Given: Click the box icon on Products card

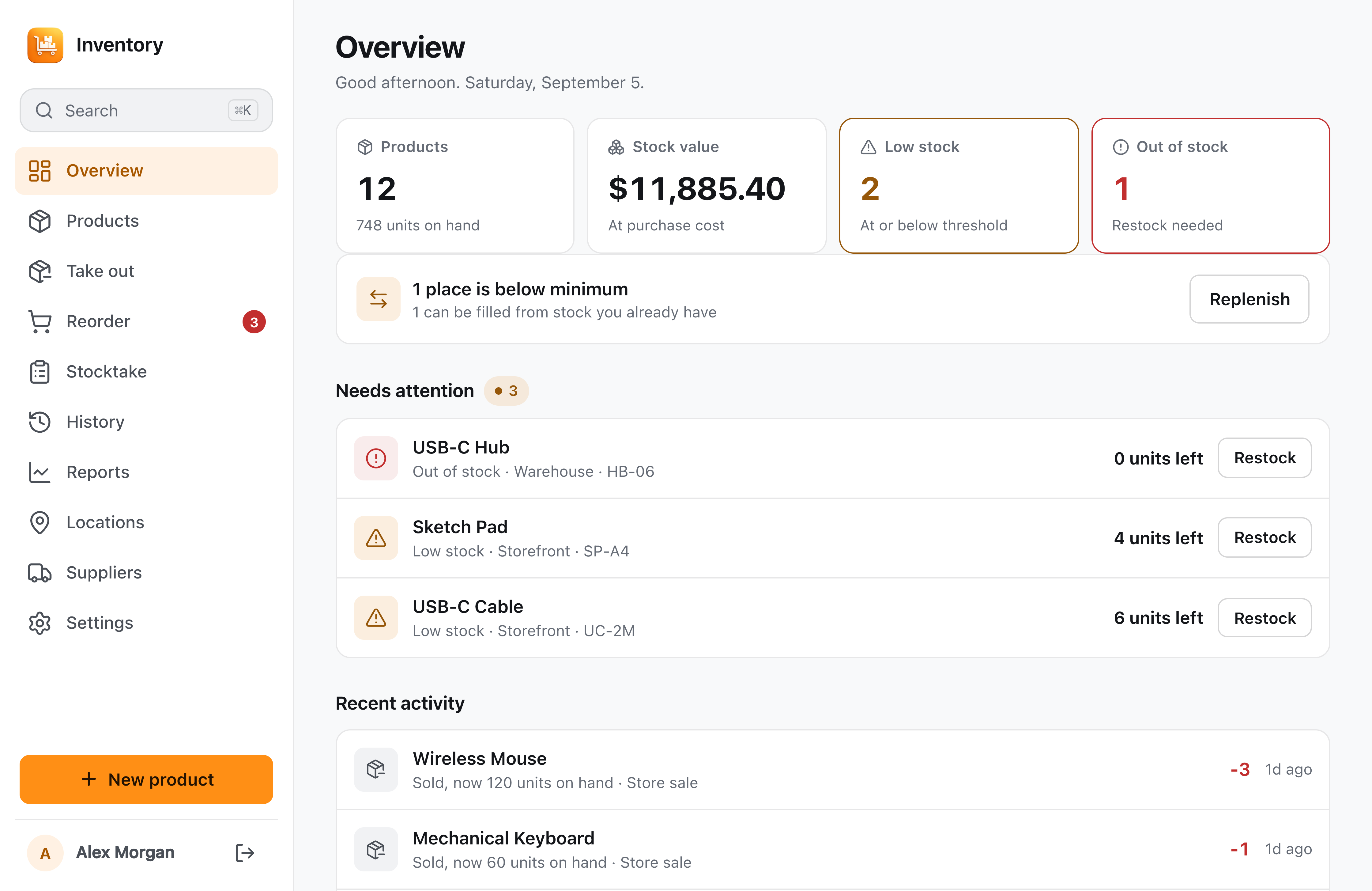Looking at the screenshot, I should tap(365, 147).
